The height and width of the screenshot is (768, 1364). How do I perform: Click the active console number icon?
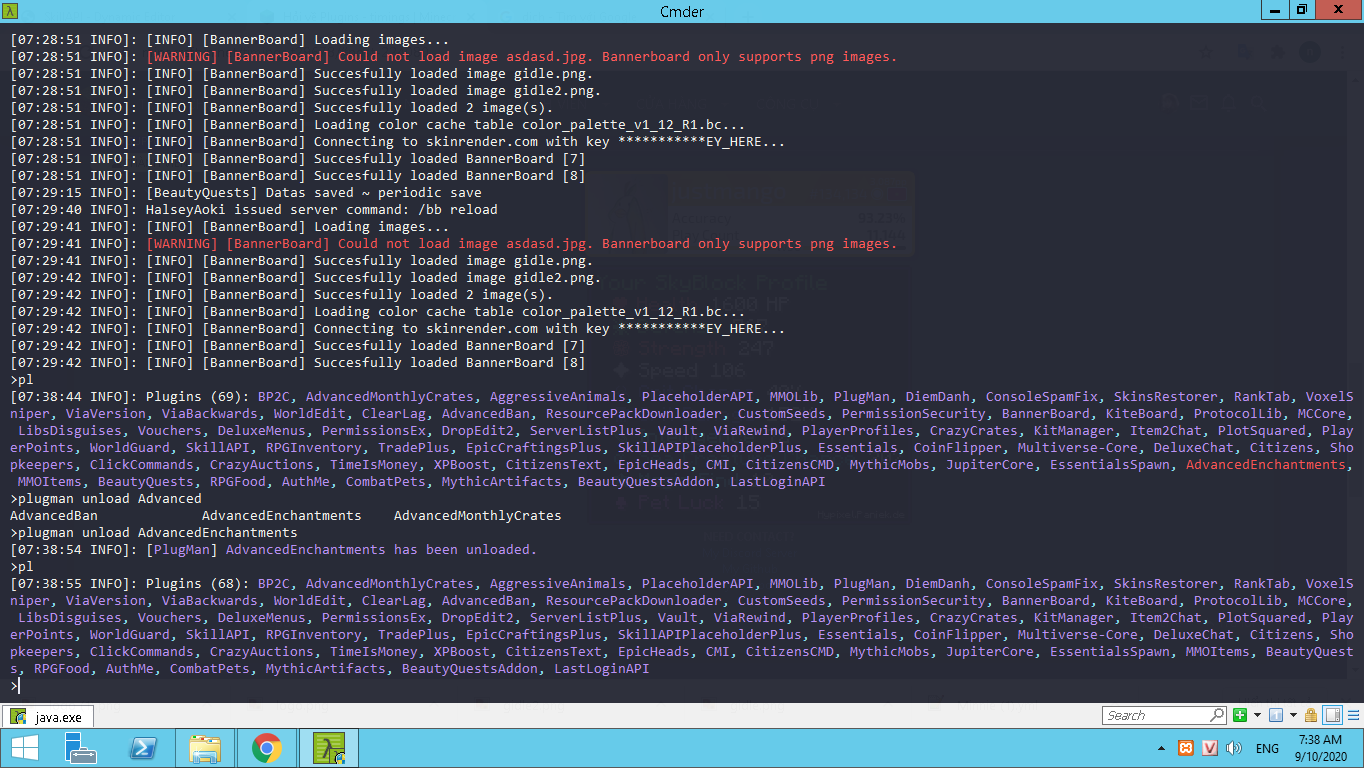(1276, 715)
